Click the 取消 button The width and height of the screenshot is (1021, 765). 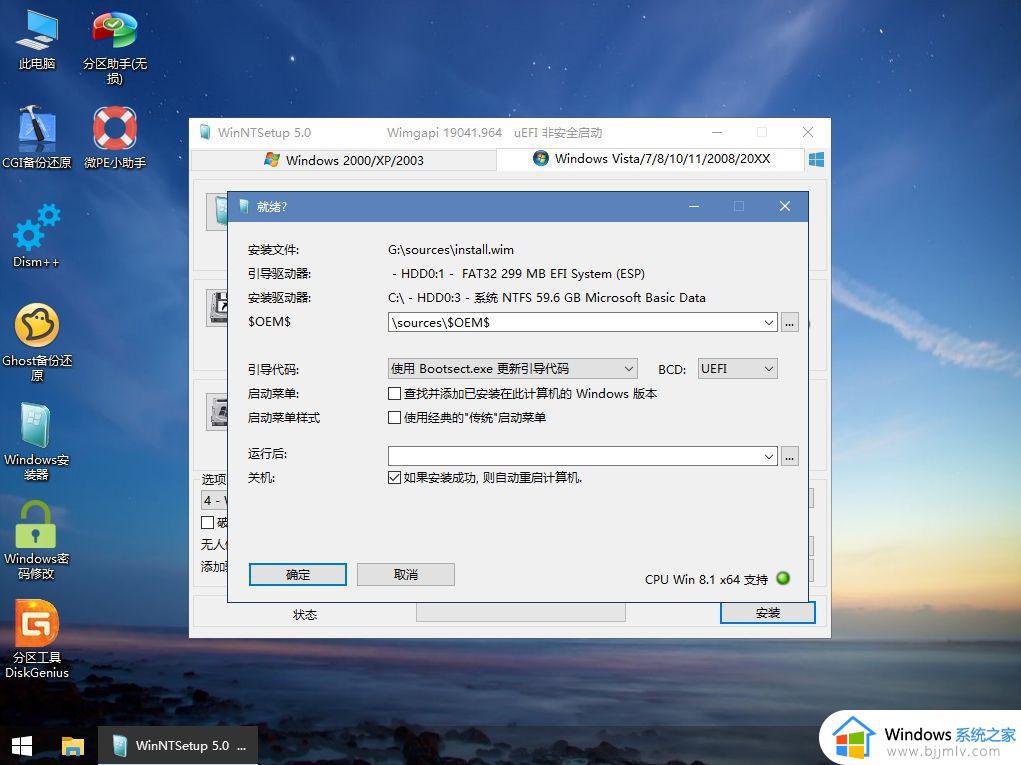pyautogui.click(x=406, y=574)
